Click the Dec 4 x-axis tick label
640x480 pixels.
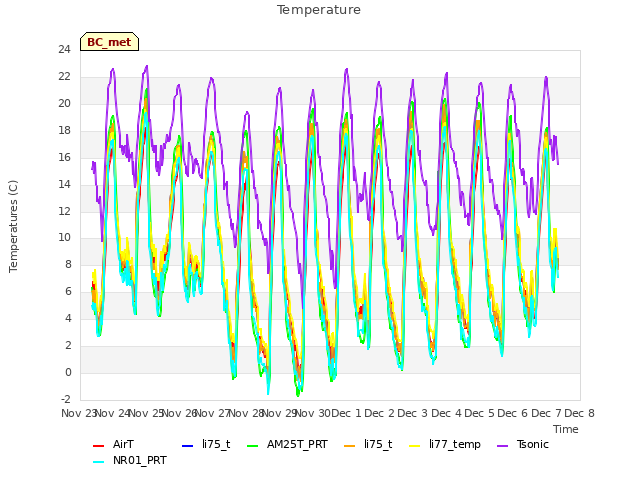coord(447,413)
